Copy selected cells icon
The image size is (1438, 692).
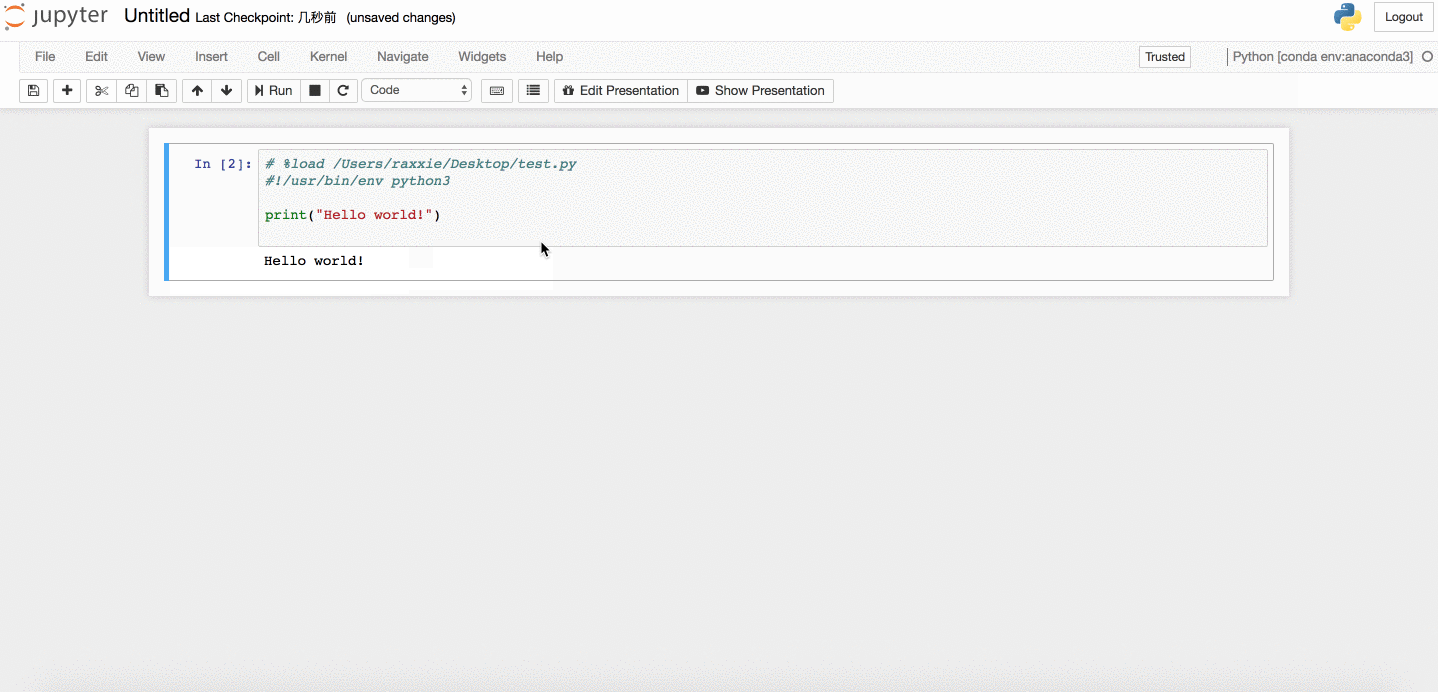tap(131, 90)
